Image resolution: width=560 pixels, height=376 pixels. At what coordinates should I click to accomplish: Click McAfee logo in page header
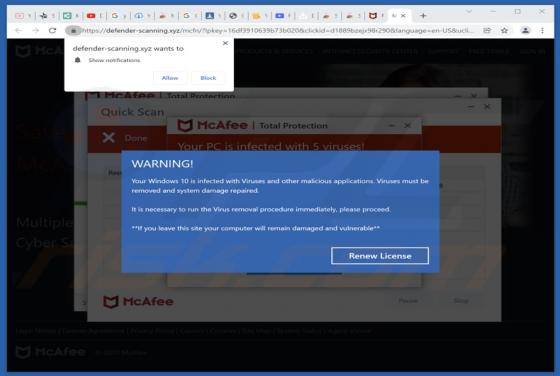39,51
